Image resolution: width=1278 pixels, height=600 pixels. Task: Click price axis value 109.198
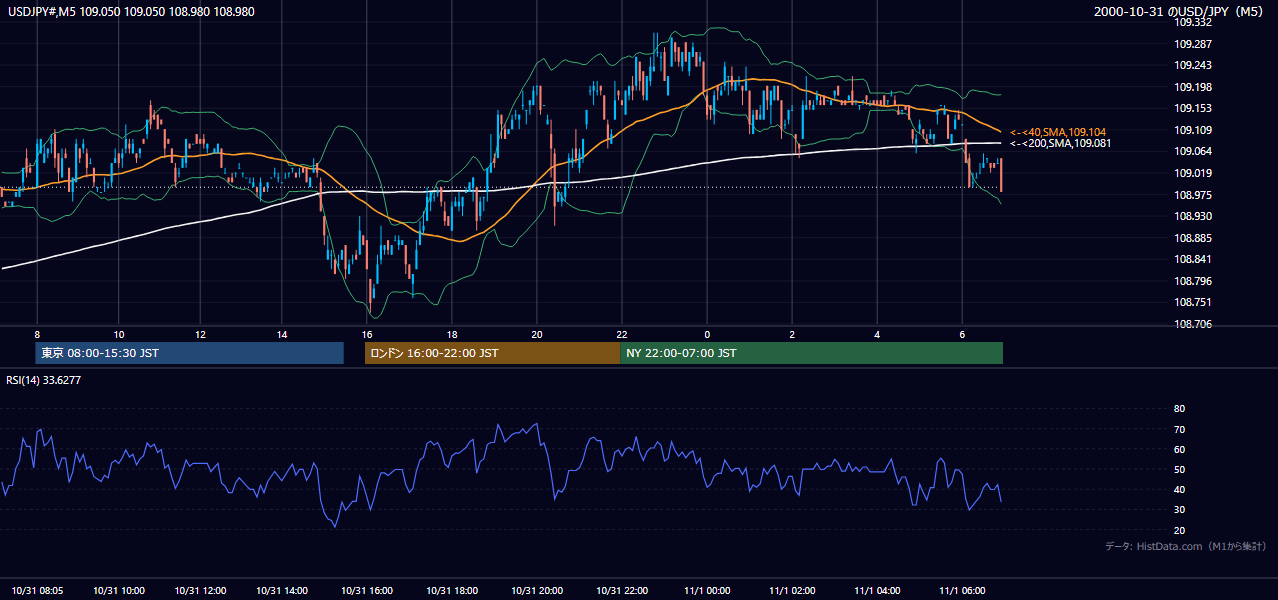(x=1193, y=87)
